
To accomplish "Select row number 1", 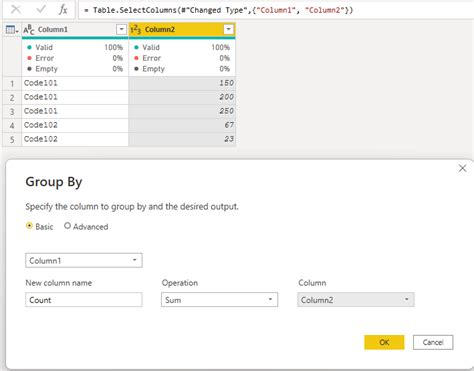I will [x=12, y=83].
